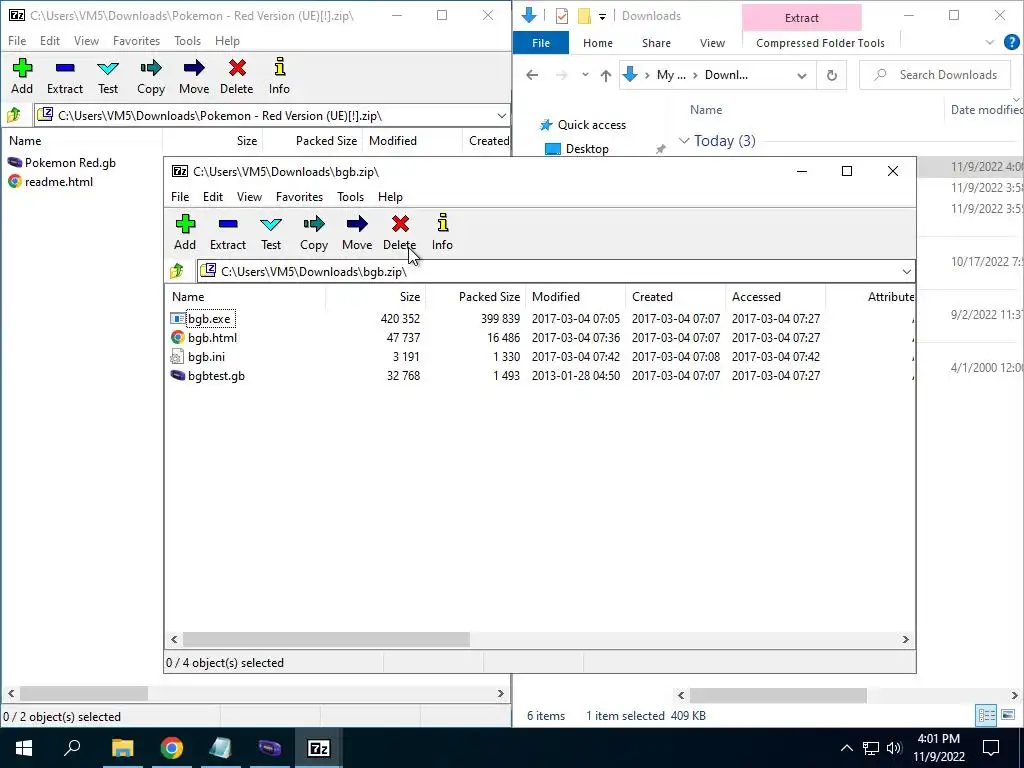Select bgb.ini in archive list

point(206,357)
